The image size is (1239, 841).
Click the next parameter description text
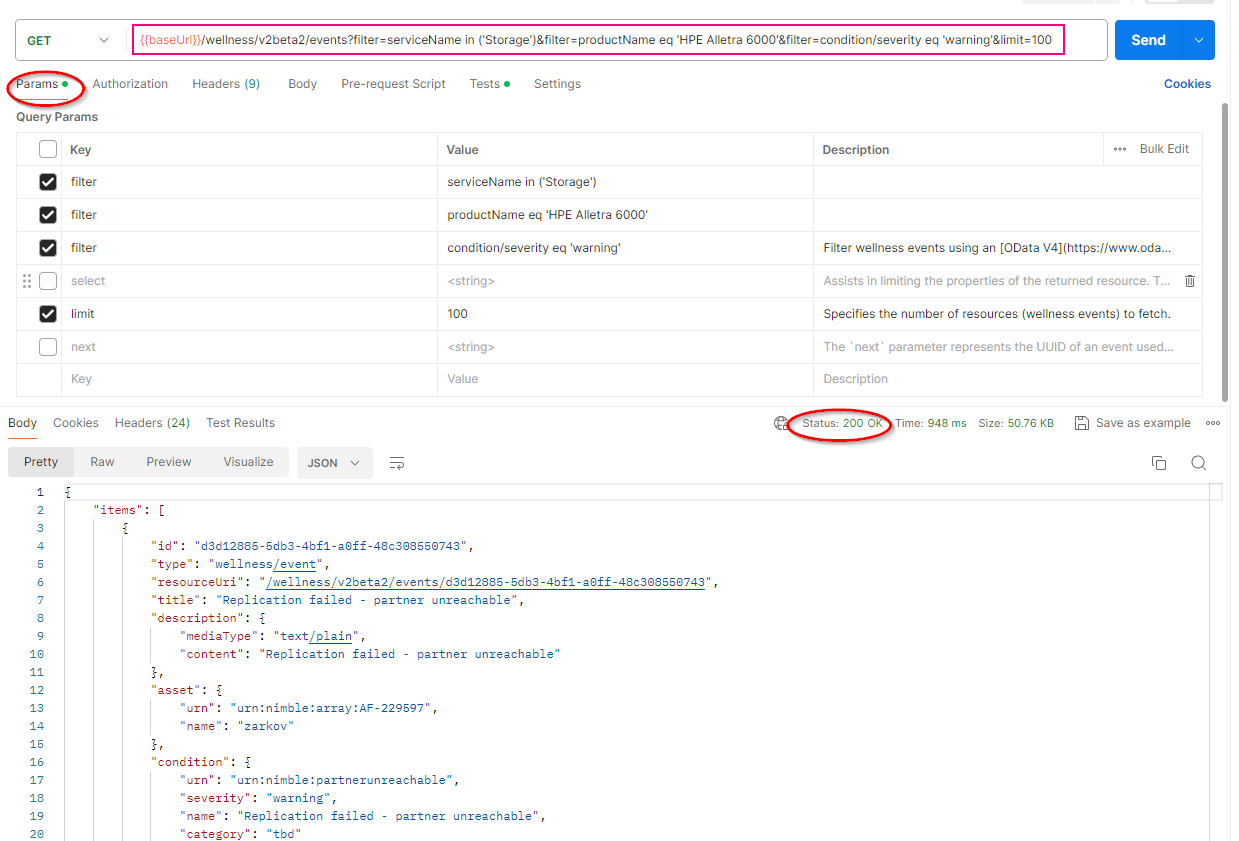[999, 347]
